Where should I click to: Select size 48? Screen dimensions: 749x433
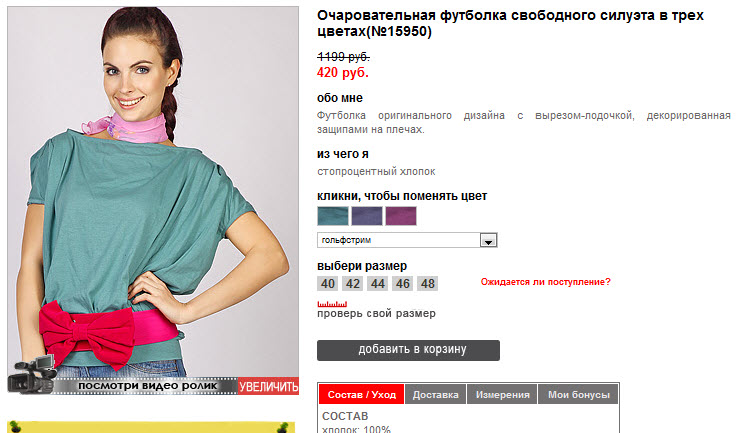pyautogui.click(x=428, y=284)
